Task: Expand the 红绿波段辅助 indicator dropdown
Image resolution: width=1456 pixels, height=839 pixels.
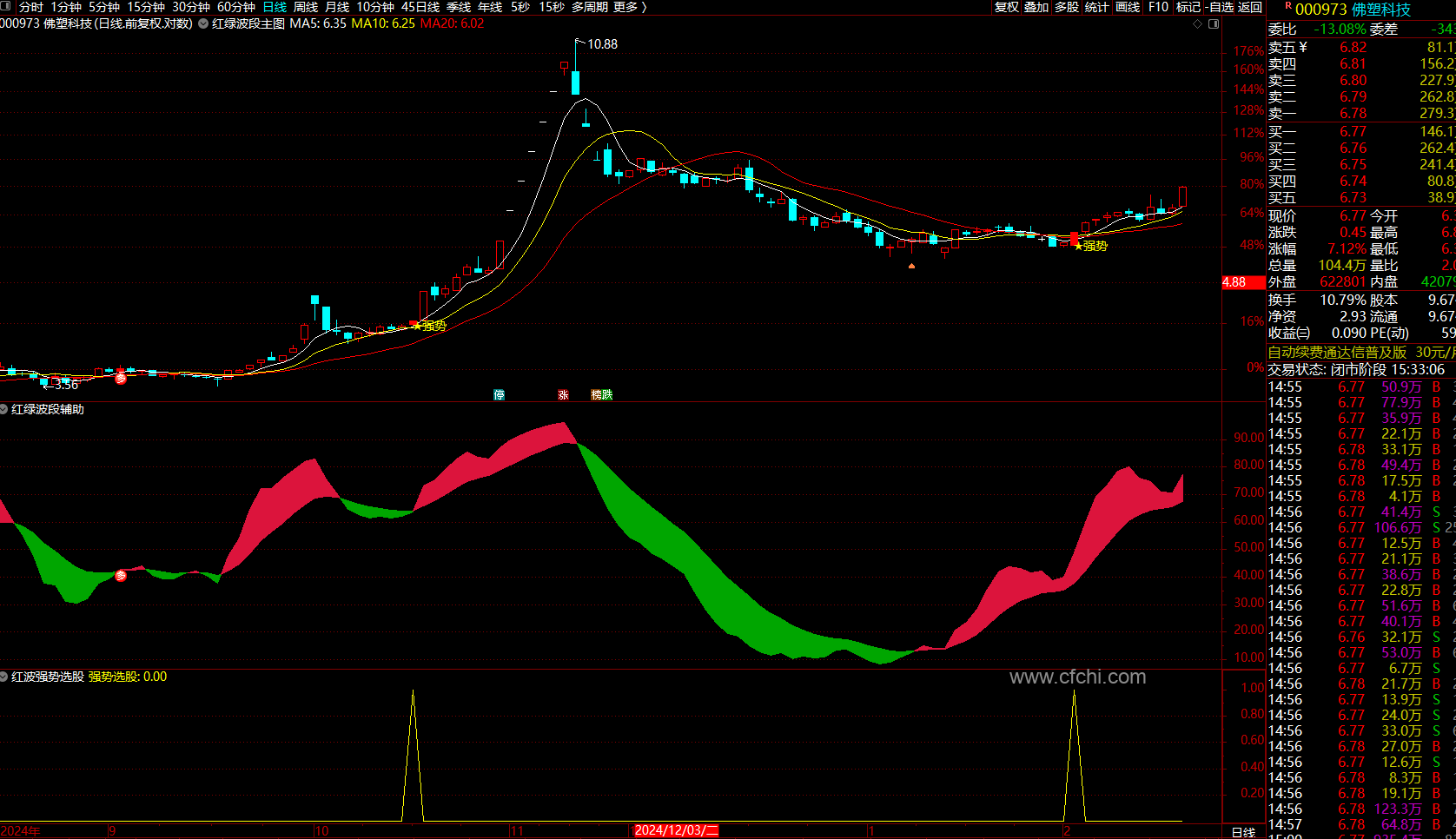Action: [4, 409]
